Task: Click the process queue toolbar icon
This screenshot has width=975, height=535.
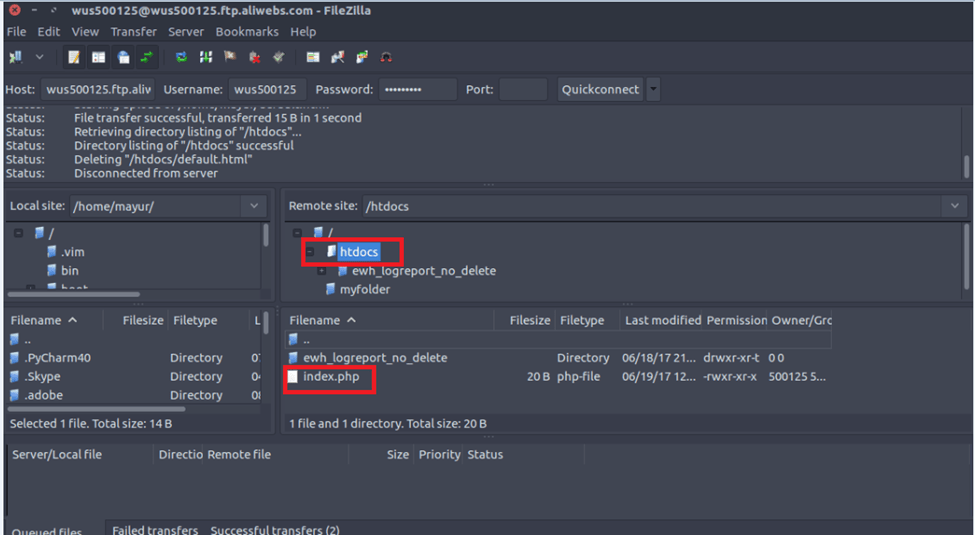Action: click(x=206, y=57)
